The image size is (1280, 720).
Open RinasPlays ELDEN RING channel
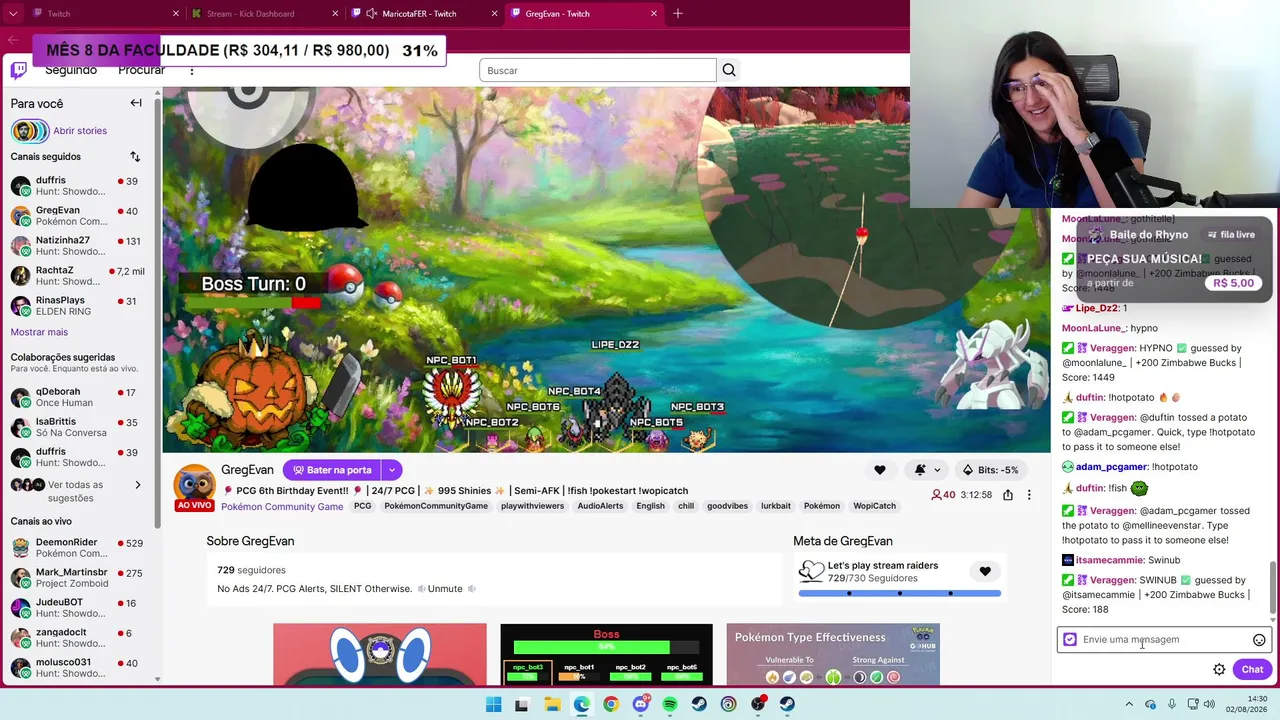coord(78,306)
